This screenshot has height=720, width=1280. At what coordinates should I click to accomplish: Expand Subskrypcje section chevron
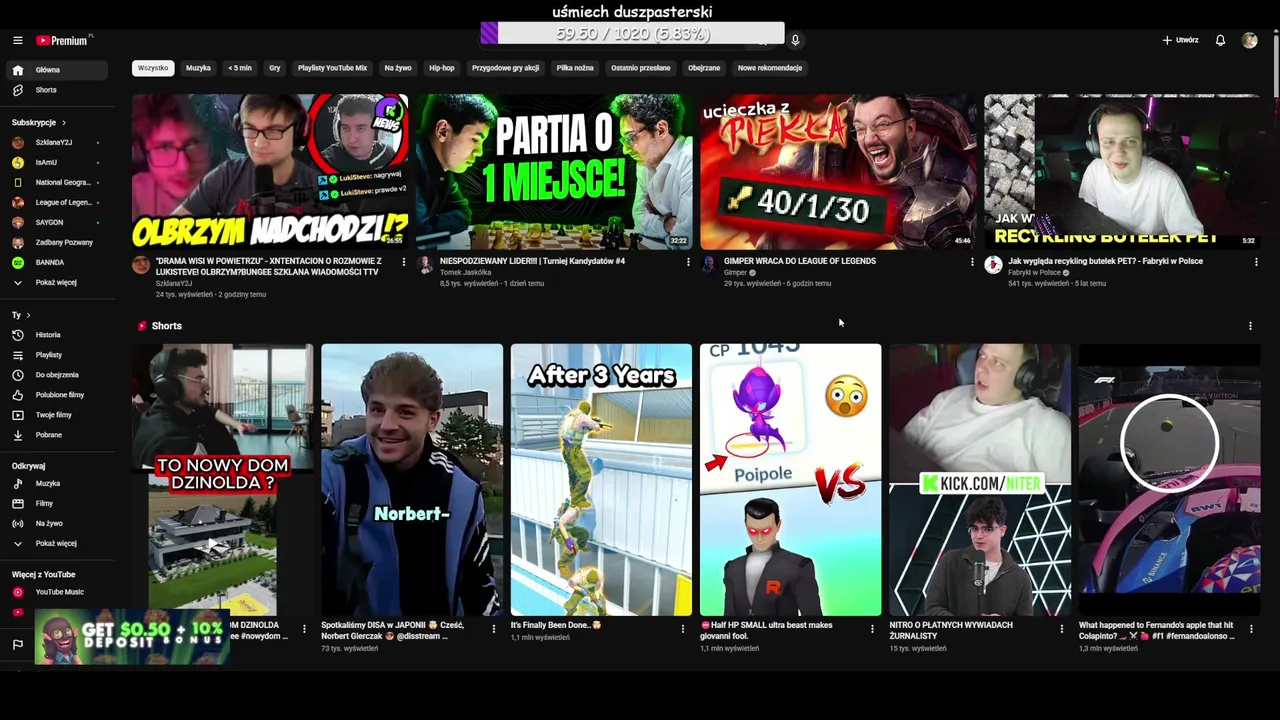pos(64,123)
